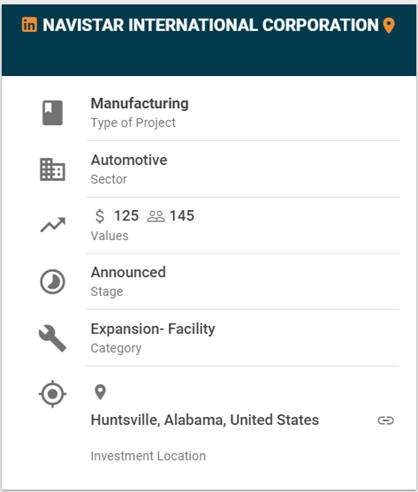Click the 145 jobs value
This screenshot has width=418, height=492.
click(x=182, y=216)
